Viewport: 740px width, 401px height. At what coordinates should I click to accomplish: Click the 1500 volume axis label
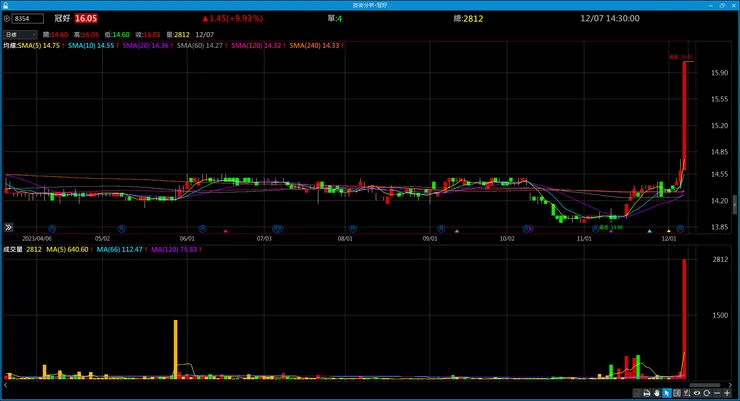click(720, 315)
